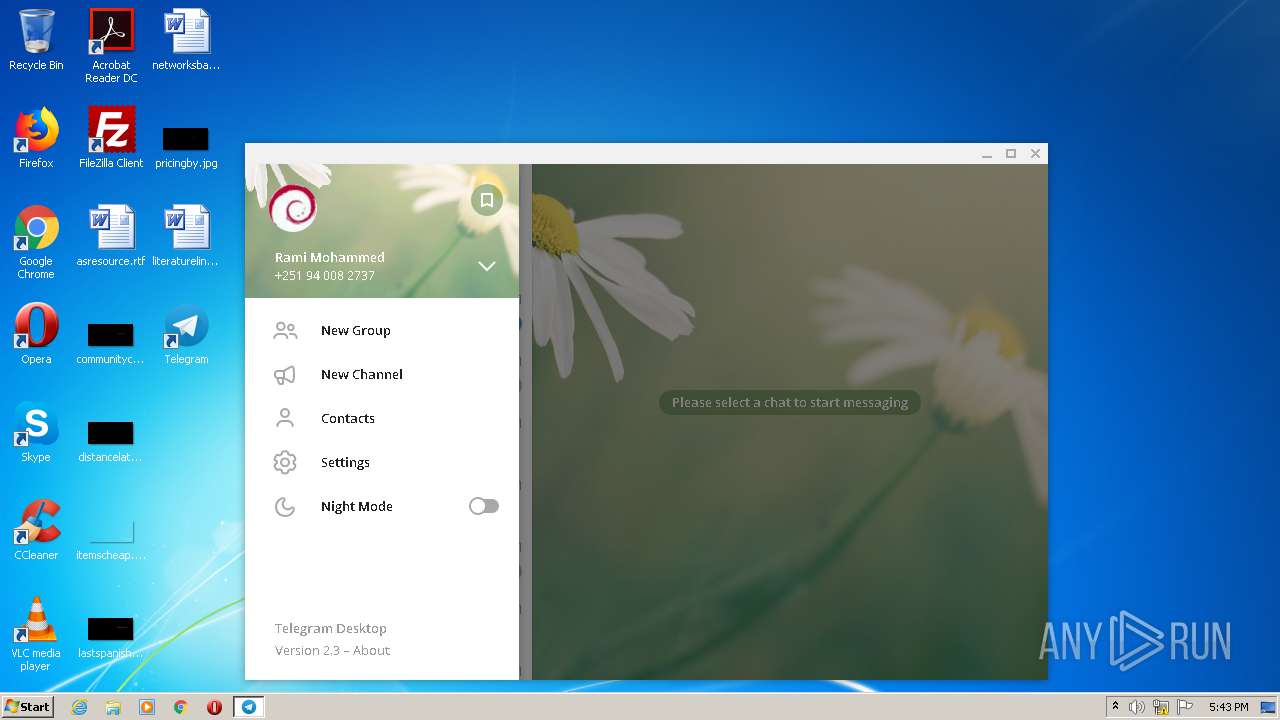Viewport: 1280px width, 720px height.
Task: Launch Opera from the taskbar
Action: 214,707
